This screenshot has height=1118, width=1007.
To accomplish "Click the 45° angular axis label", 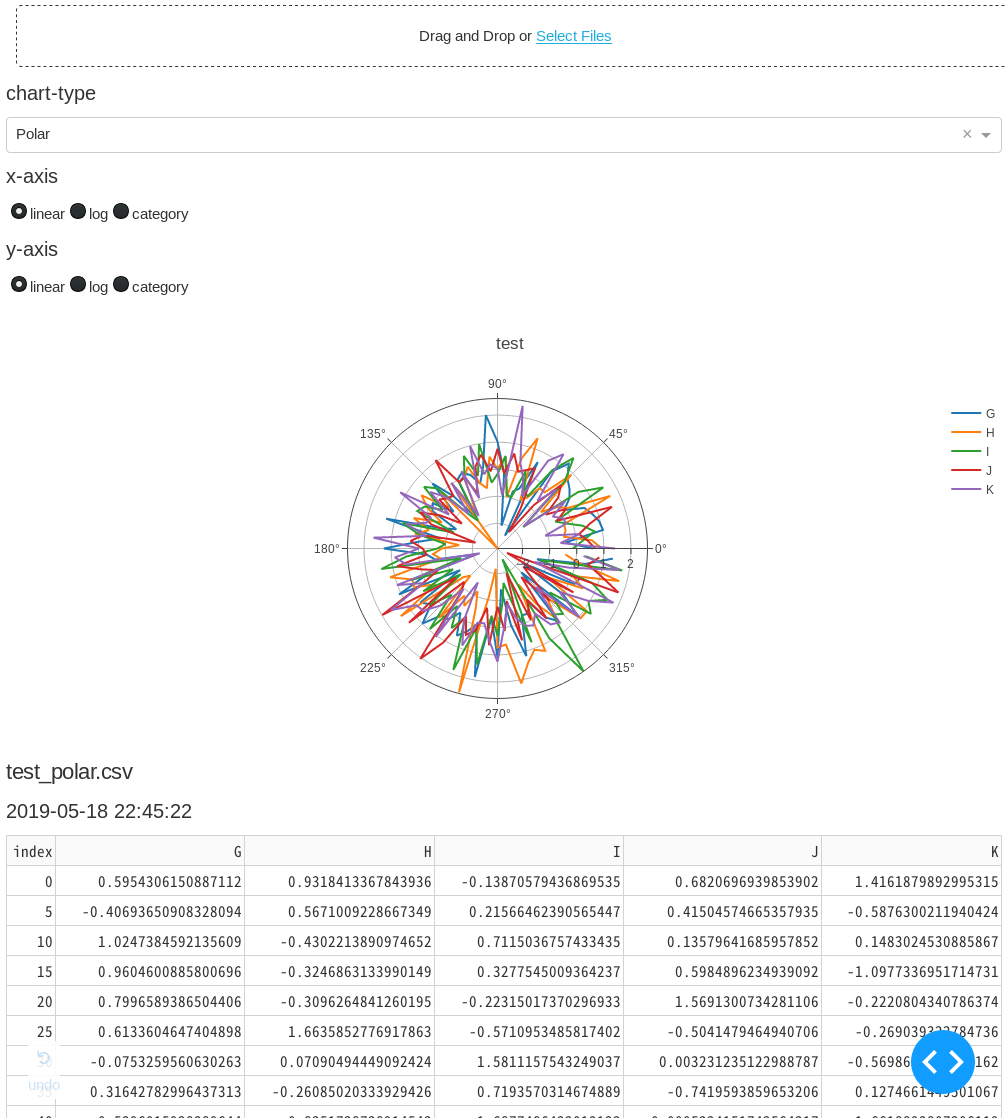I will [618, 434].
